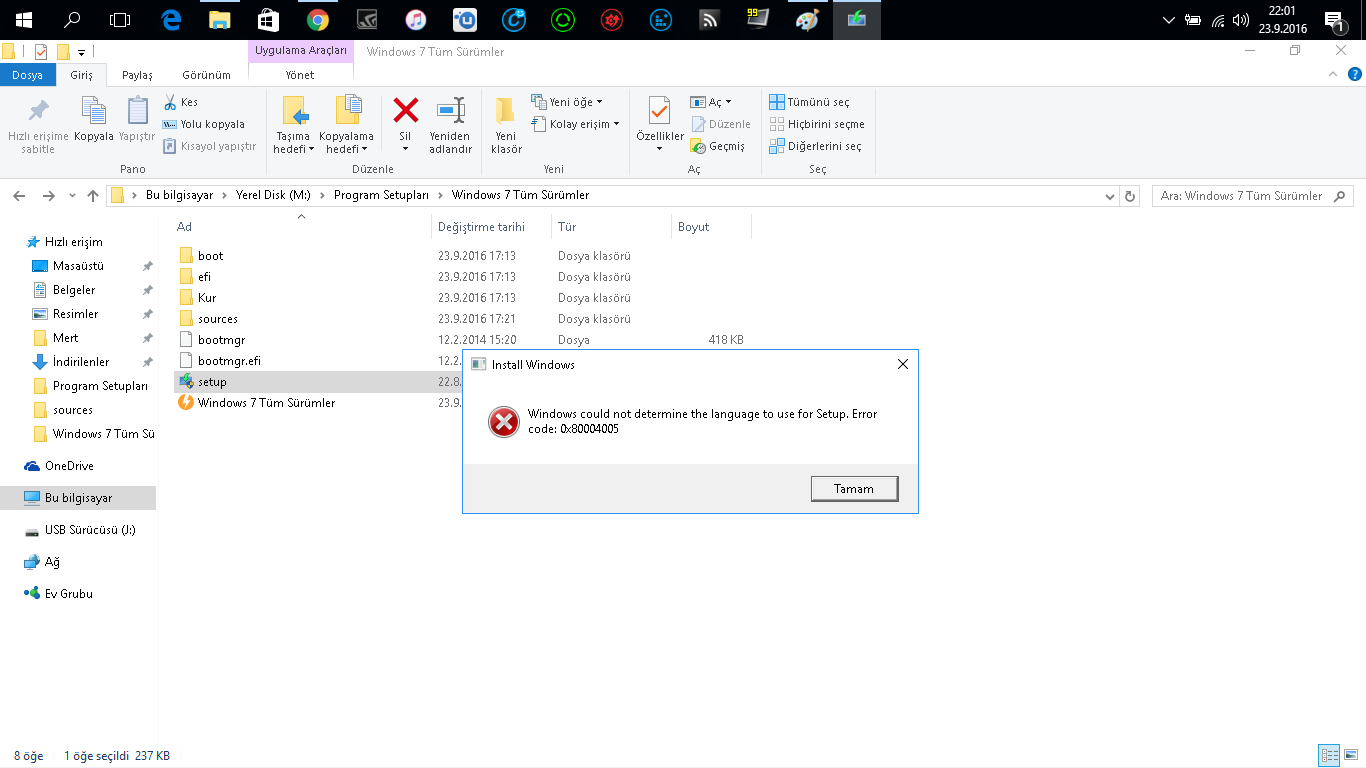Click the Tamam button in error dialog
Viewport: 1366px width, 768px height.
(x=854, y=489)
